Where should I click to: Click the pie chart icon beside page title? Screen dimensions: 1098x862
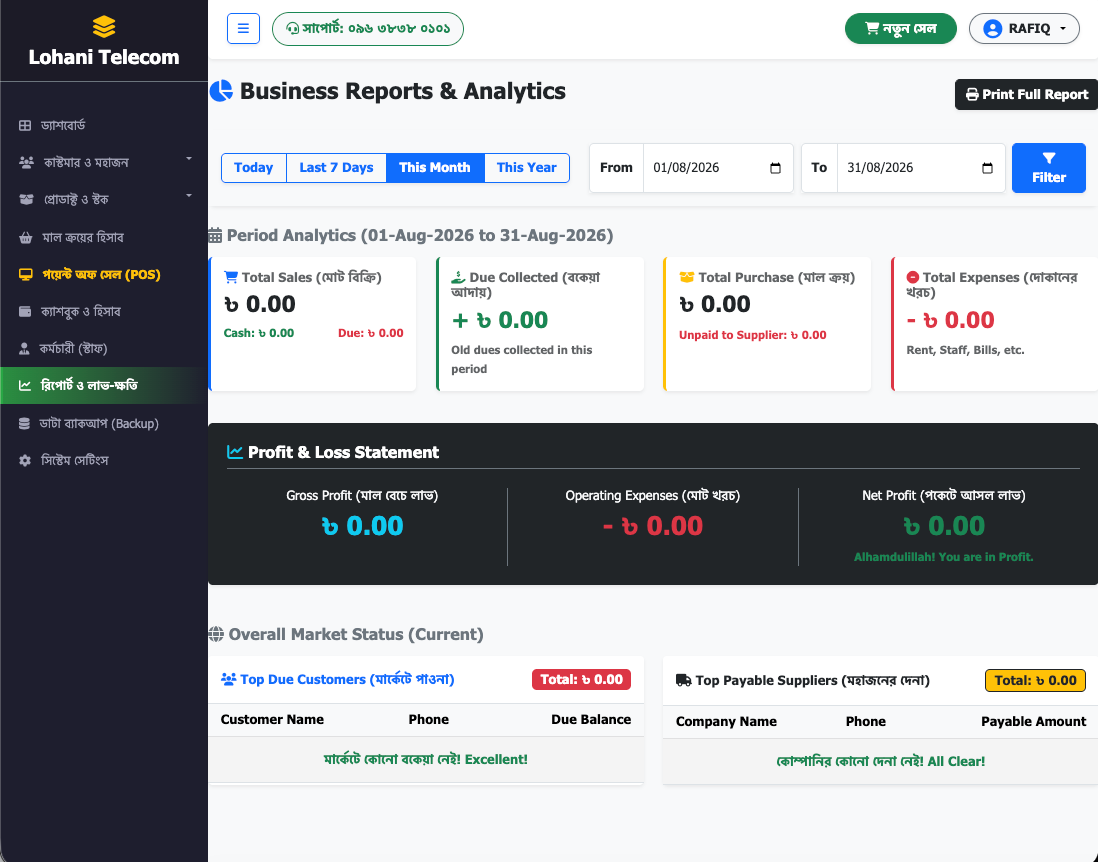pos(221,91)
